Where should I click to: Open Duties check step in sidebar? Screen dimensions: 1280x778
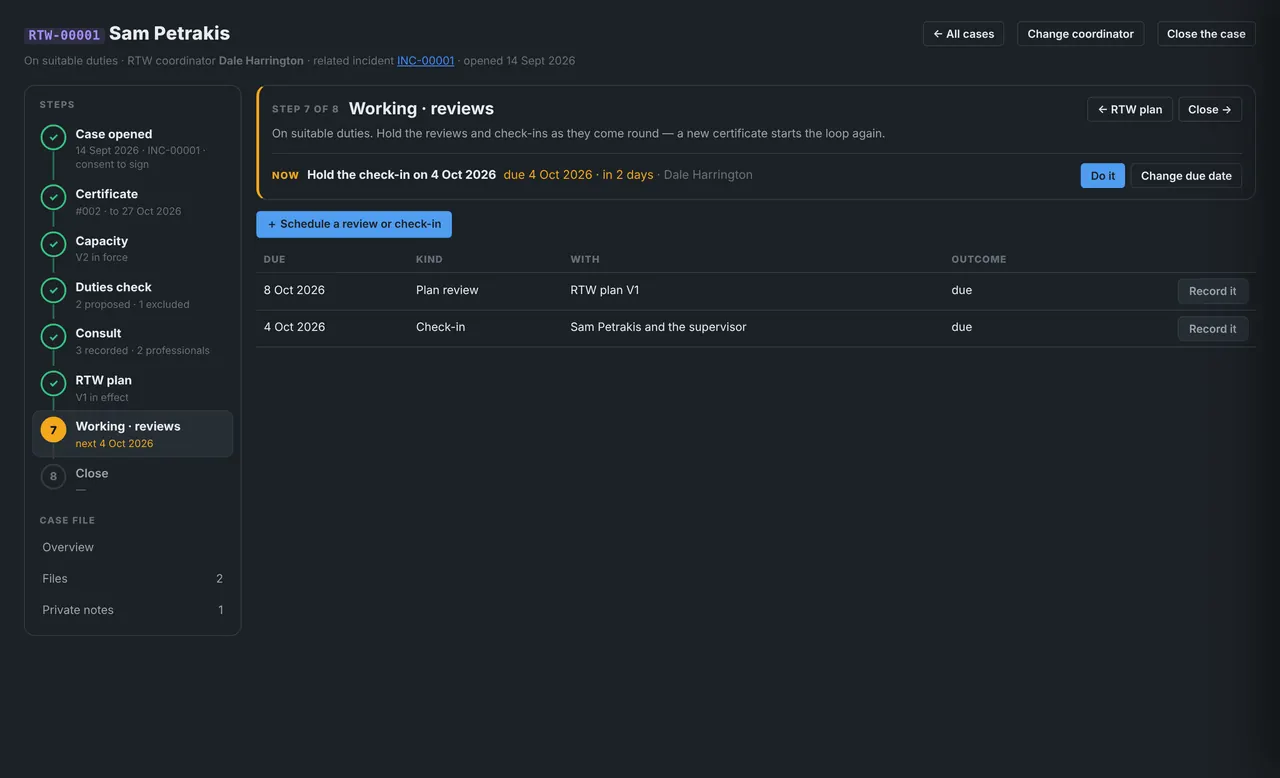pos(133,294)
